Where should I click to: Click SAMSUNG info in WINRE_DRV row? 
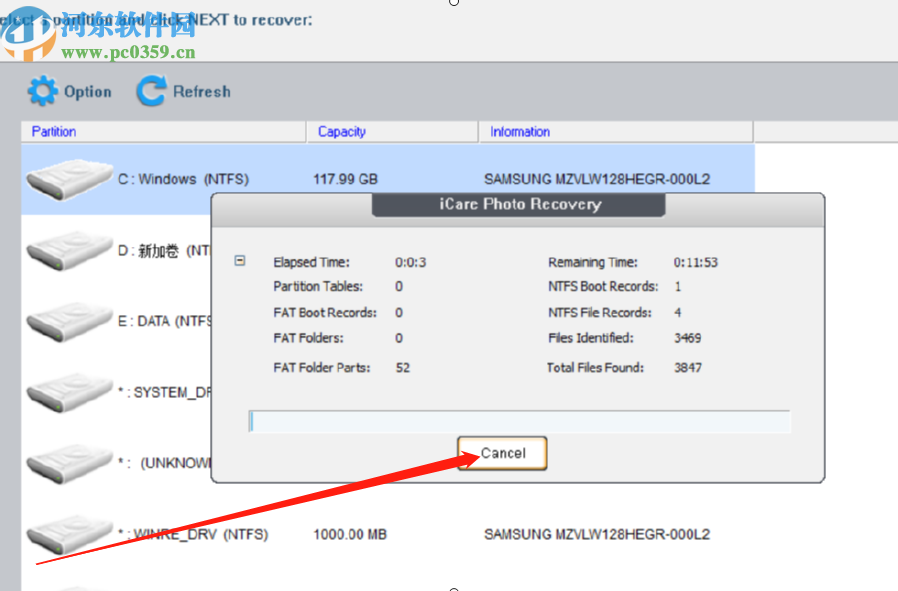(597, 534)
